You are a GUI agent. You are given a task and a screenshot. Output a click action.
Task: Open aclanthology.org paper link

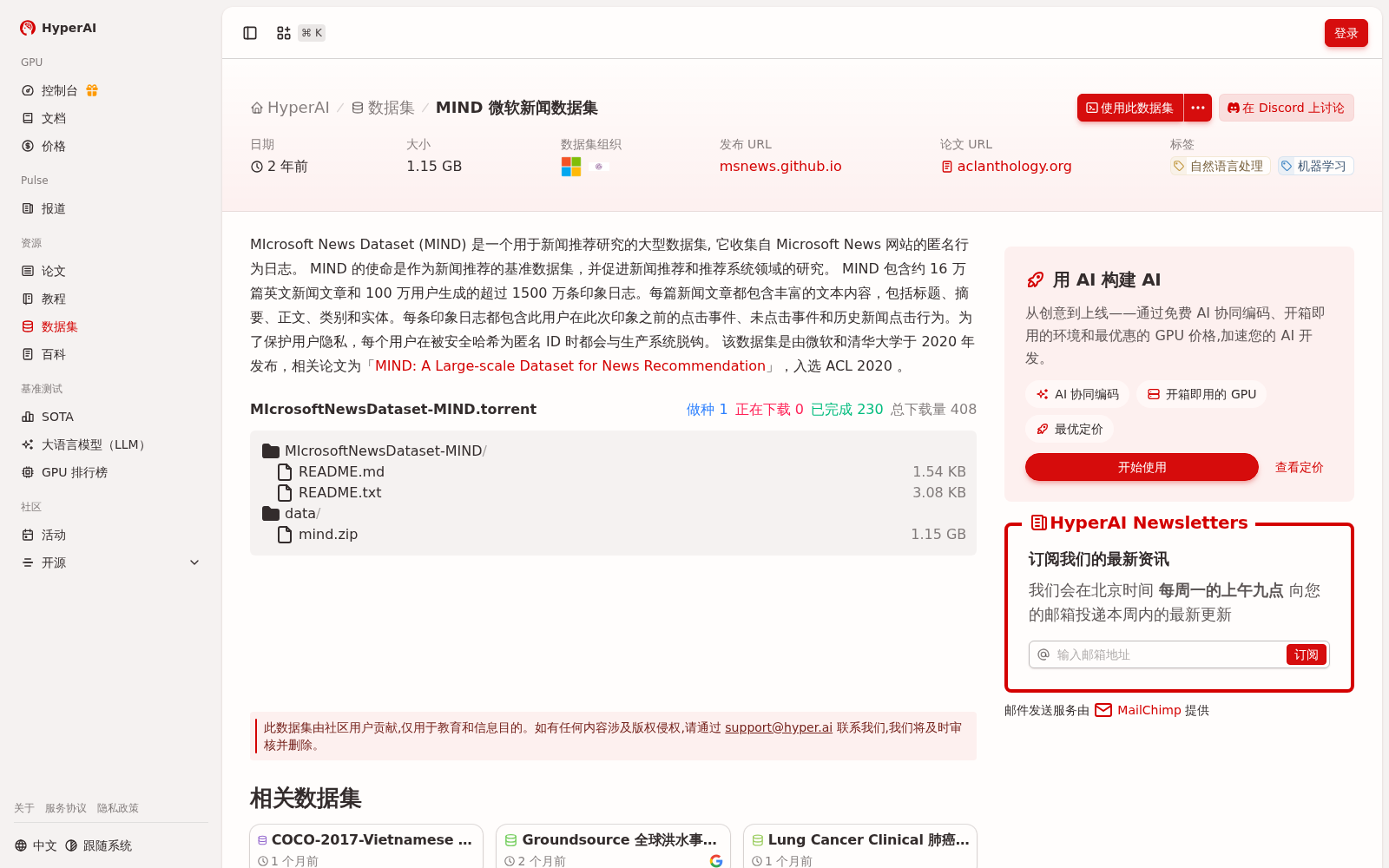[x=1006, y=166]
